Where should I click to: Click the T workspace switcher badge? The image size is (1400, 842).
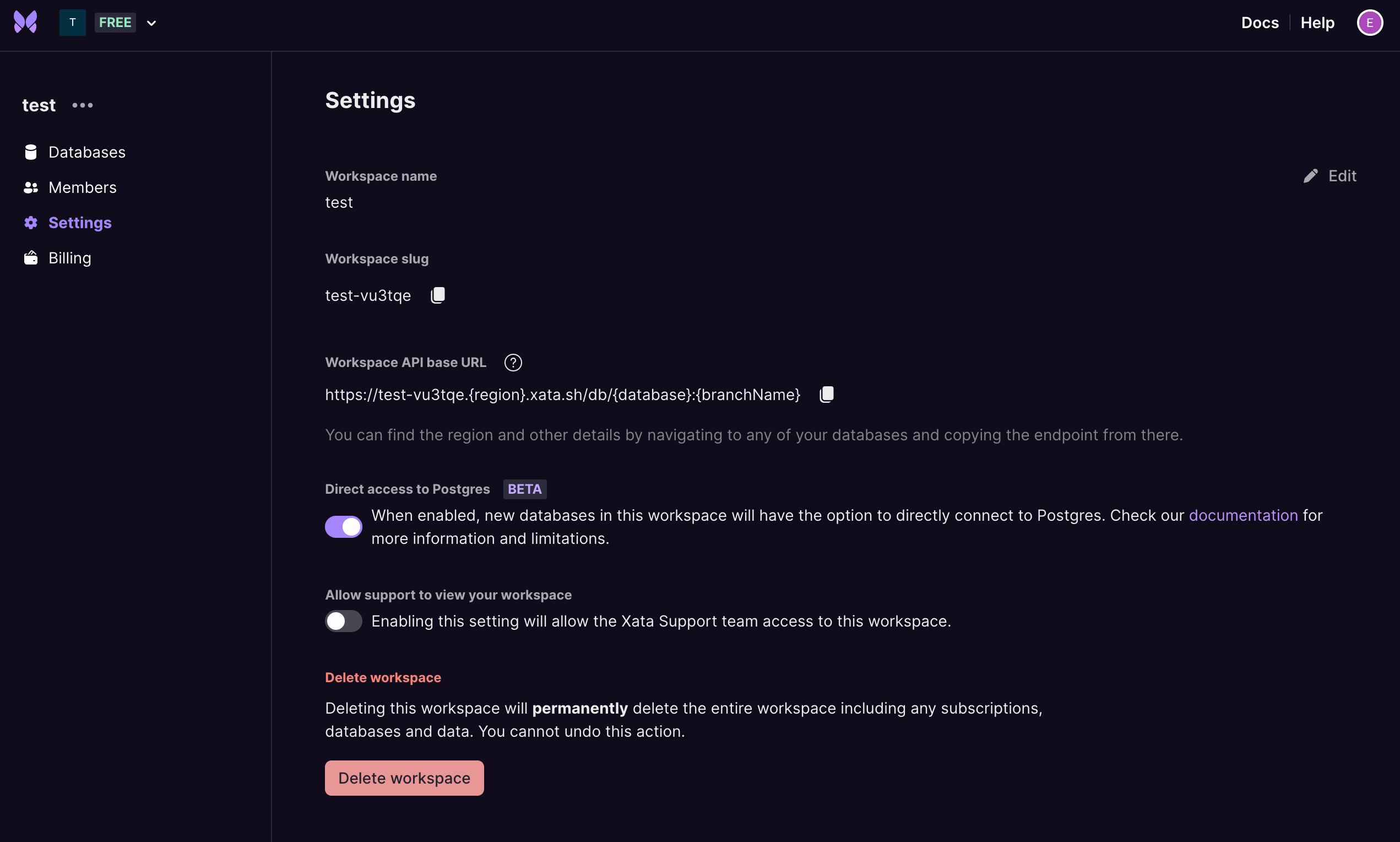point(72,23)
